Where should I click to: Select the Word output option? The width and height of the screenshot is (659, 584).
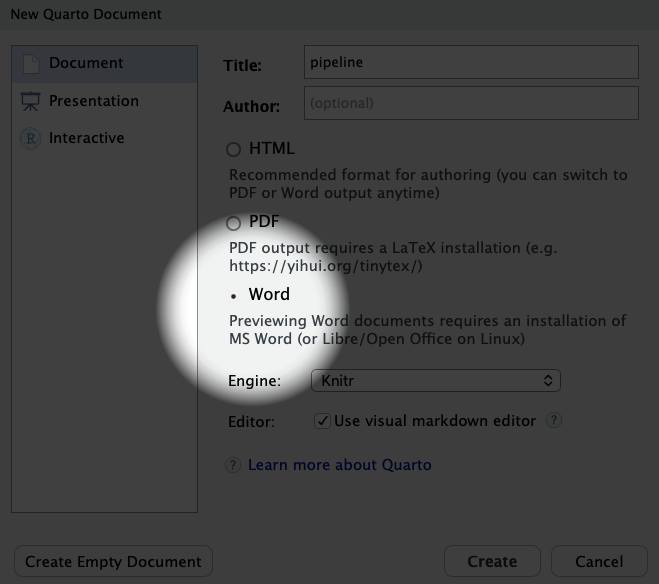pos(234,295)
